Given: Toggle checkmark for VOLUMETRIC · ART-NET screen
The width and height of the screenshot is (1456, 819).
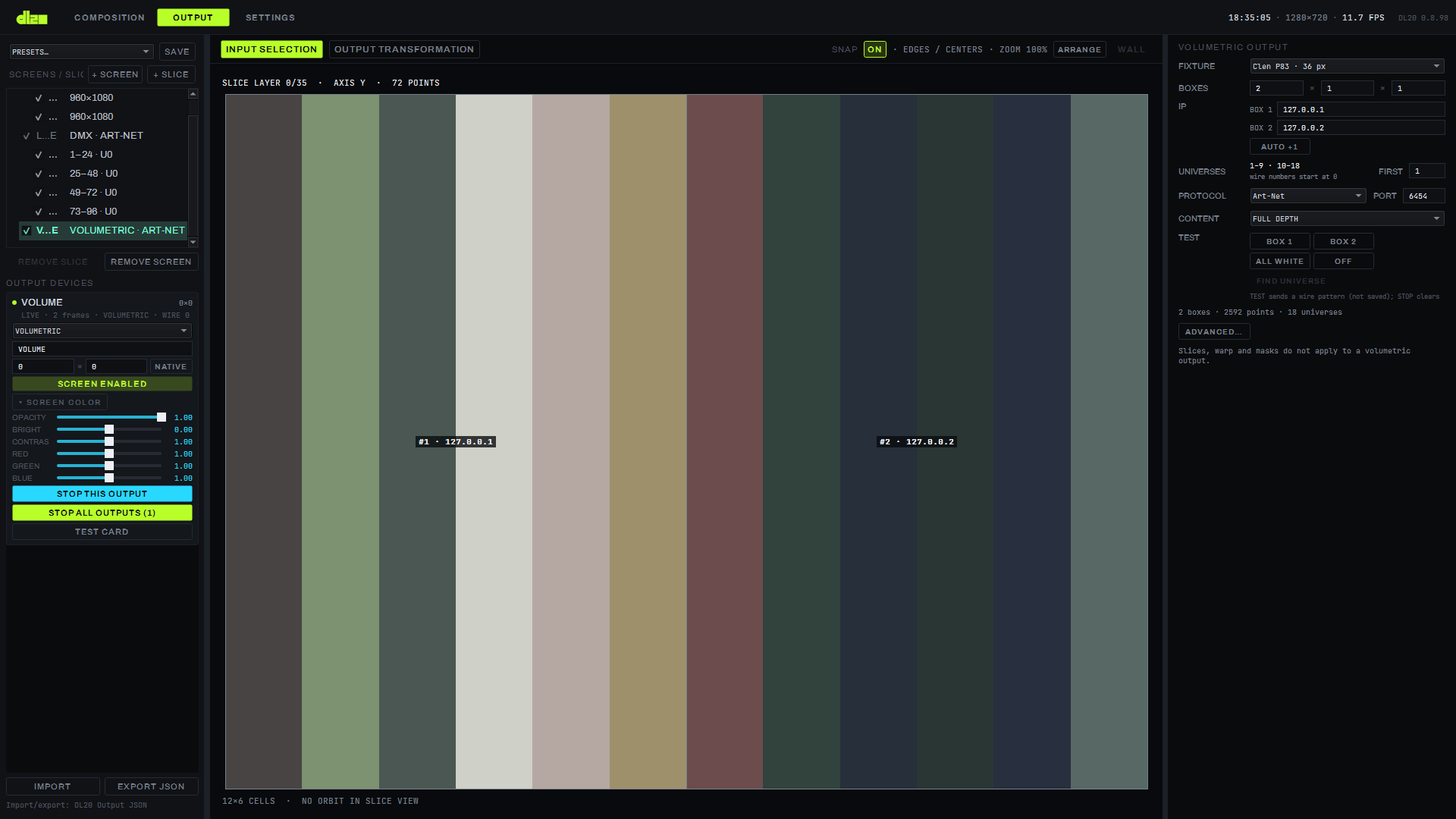Looking at the screenshot, I should pyautogui.click(x=27, y=231).
